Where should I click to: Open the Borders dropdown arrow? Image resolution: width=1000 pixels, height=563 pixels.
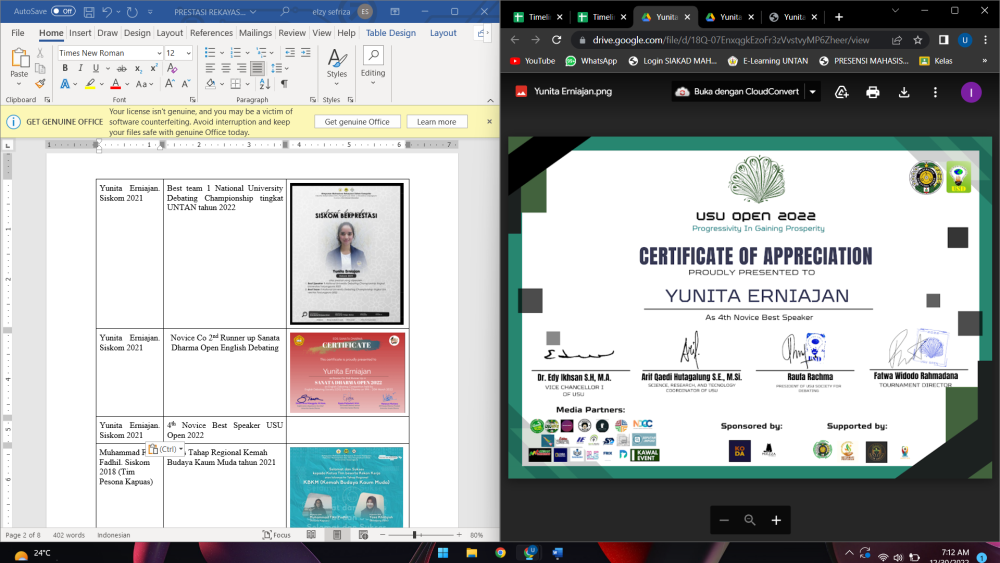coord(247,84)
